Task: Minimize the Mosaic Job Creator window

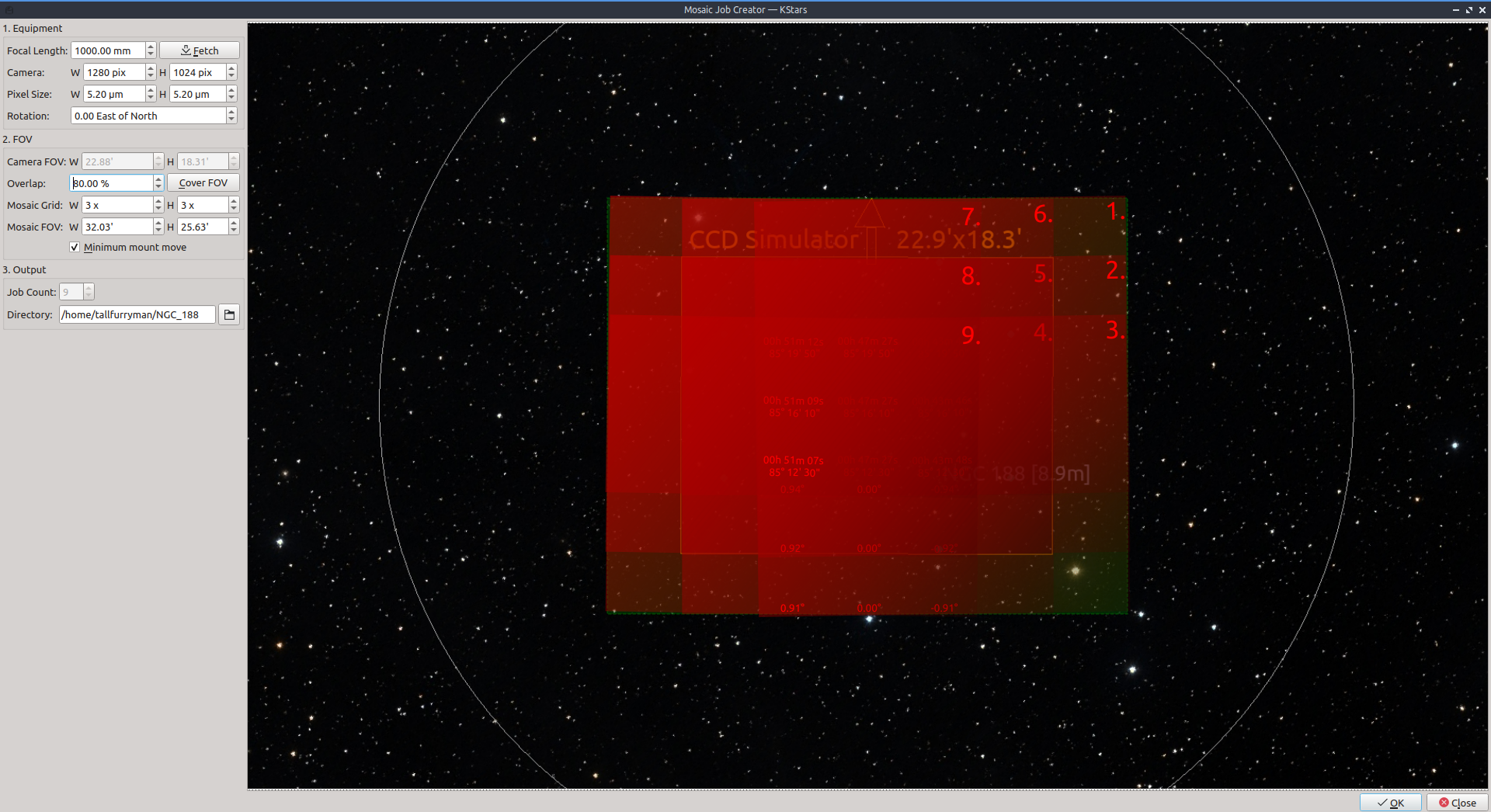Action: (x=1455, y=10)
